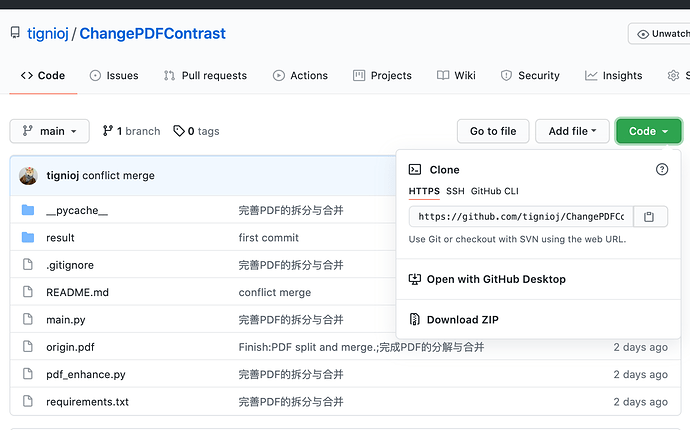Click the clone help question mark icon
This screenshot has height=430, width=690.
click(x=662, y=169)
